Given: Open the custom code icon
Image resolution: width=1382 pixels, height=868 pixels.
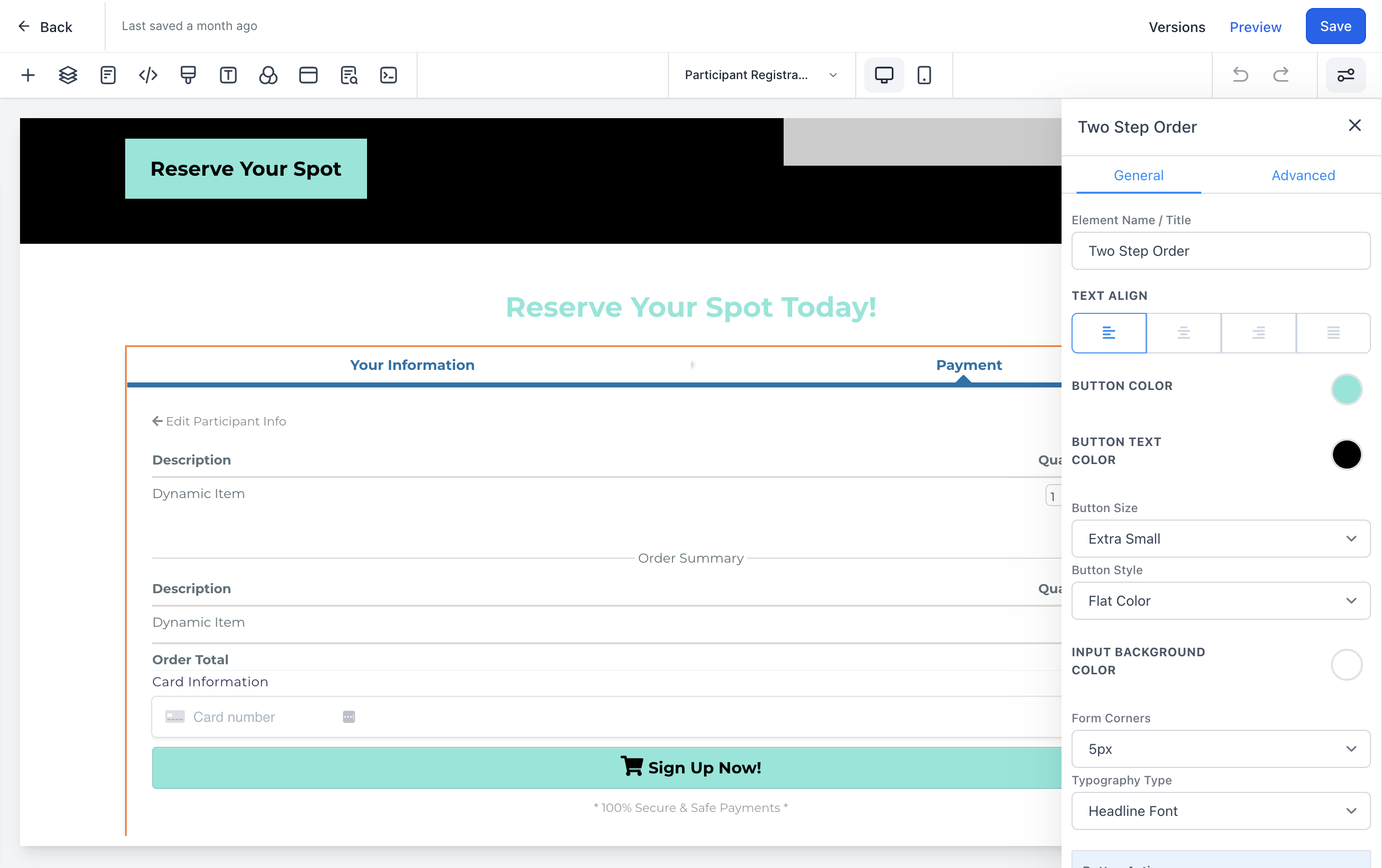Looking at the screenshot, I should [148, 75].
